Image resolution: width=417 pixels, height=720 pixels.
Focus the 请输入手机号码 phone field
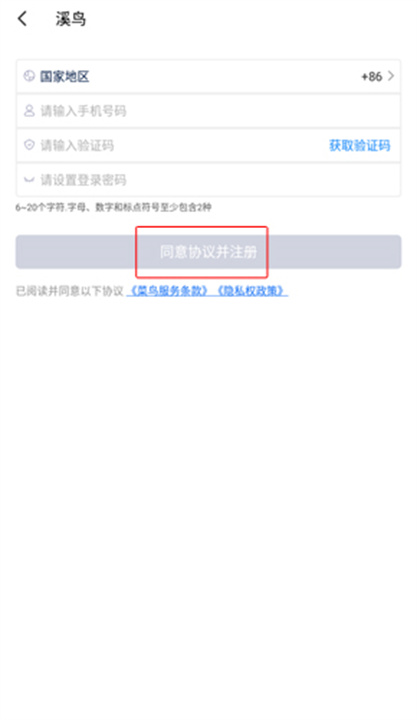point(208,111)
